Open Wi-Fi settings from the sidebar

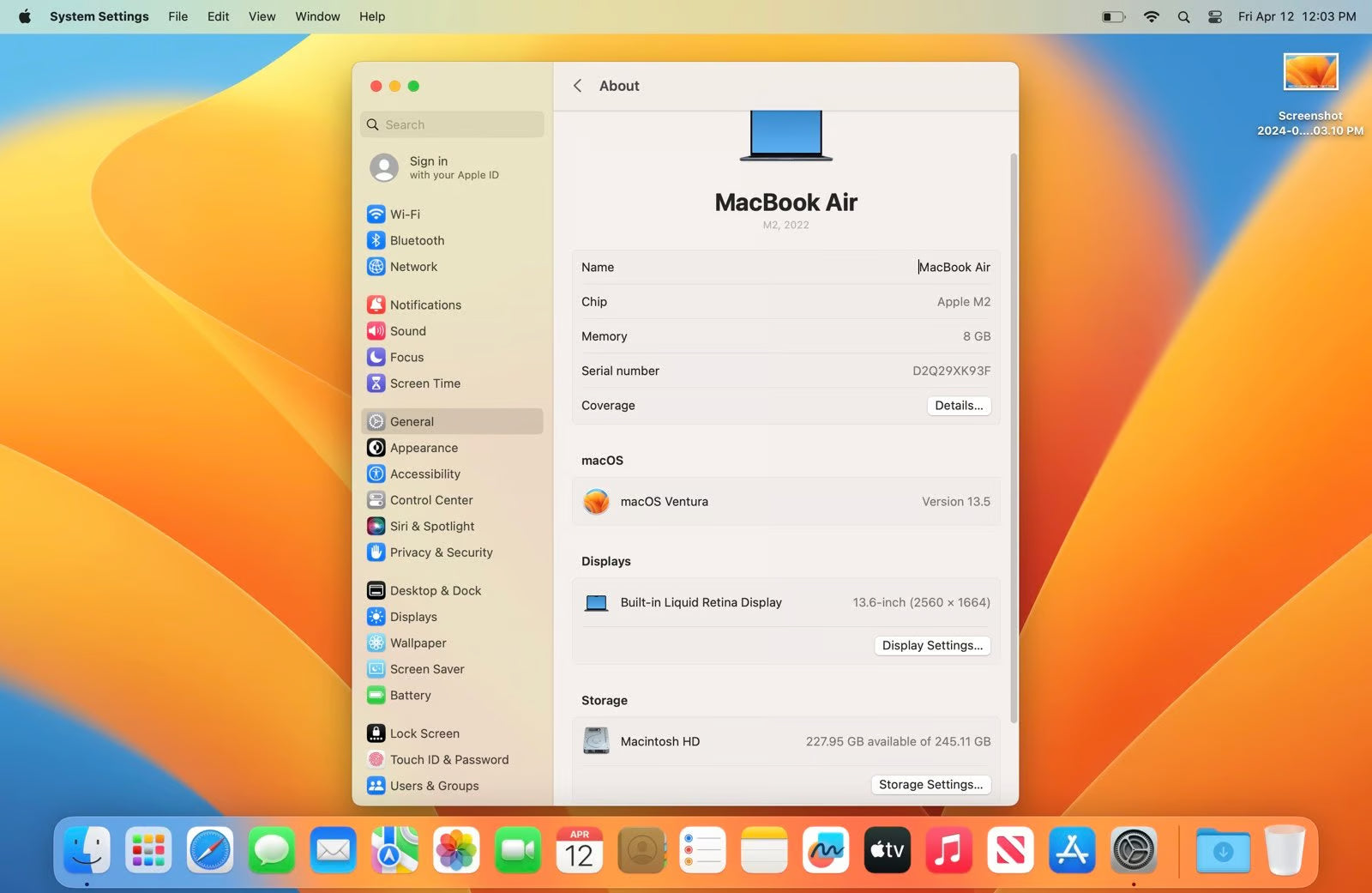(x=404, y=214)
